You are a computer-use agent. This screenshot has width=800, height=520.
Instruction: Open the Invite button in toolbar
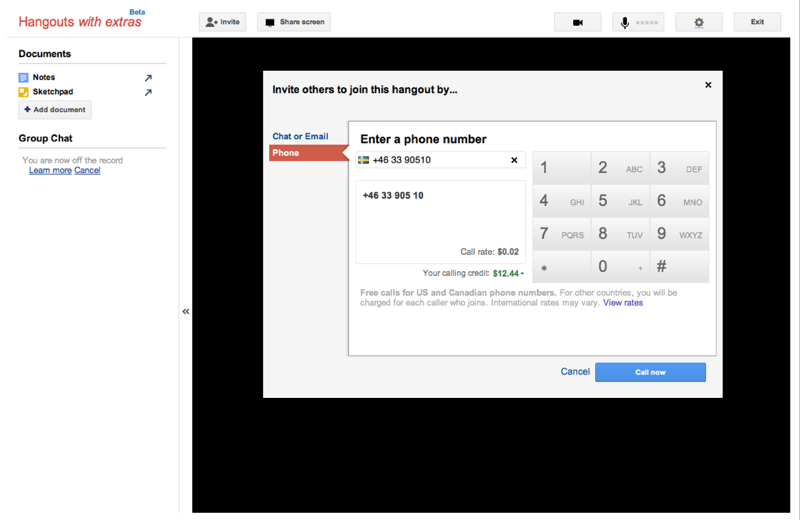pyautogui.click(x=222, y=22)
